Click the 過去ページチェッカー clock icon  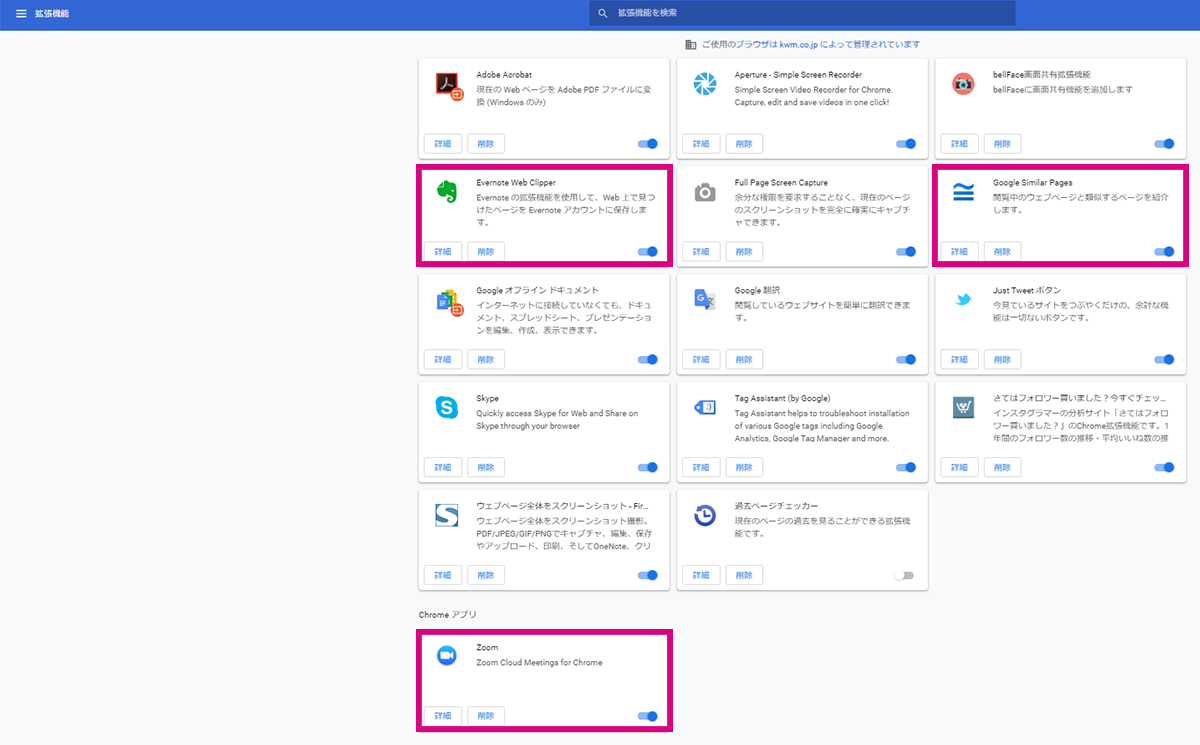click(x=706, y=515)
